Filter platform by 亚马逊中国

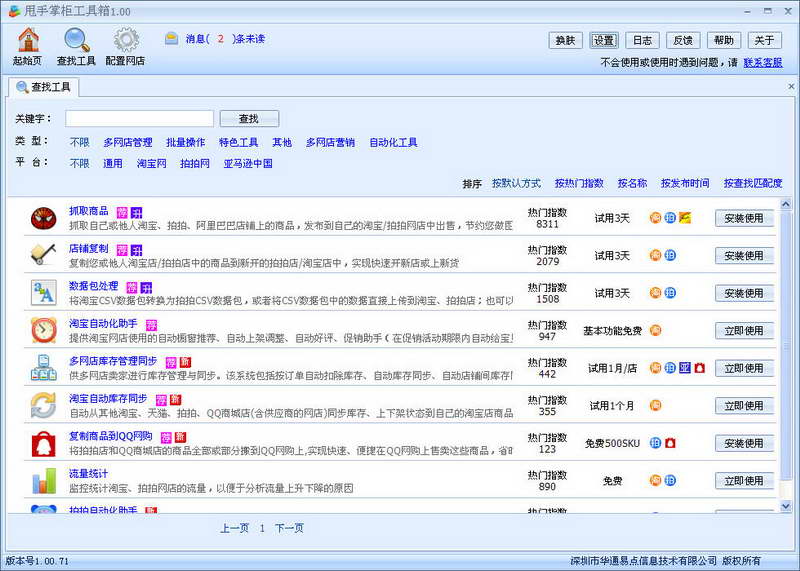click(248, 163)
